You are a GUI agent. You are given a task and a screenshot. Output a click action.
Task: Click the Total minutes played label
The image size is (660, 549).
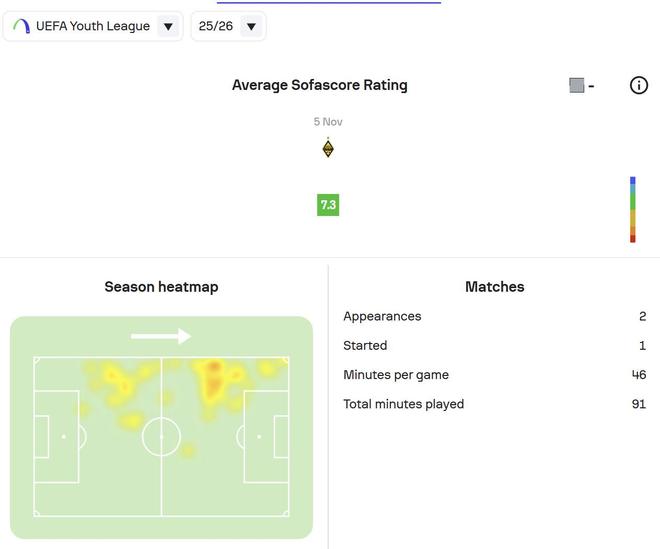point(403,404)
